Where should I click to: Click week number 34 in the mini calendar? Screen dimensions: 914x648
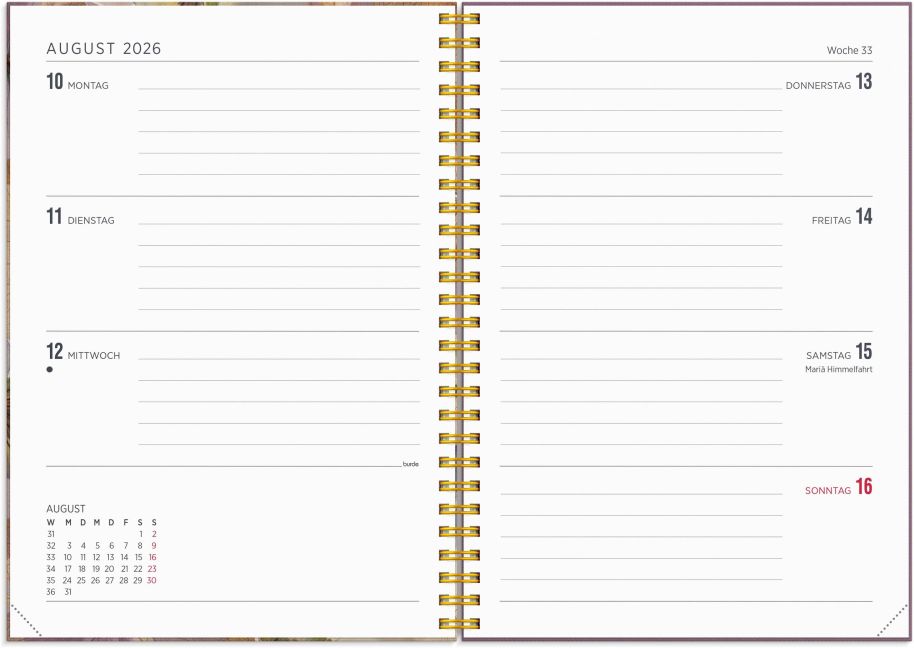click(x=51, y=569)
